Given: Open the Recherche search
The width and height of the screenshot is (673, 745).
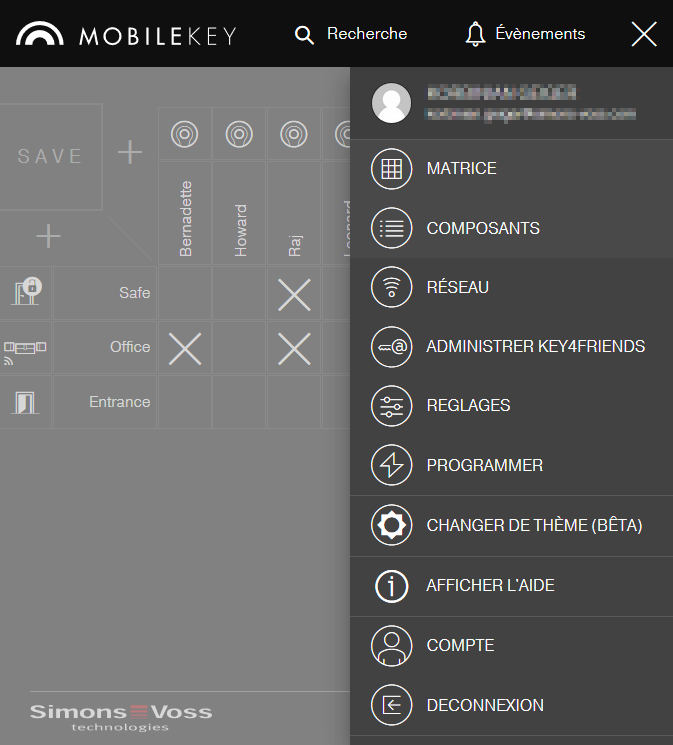Looking at the screenshot, I should [x=351, y=34].
